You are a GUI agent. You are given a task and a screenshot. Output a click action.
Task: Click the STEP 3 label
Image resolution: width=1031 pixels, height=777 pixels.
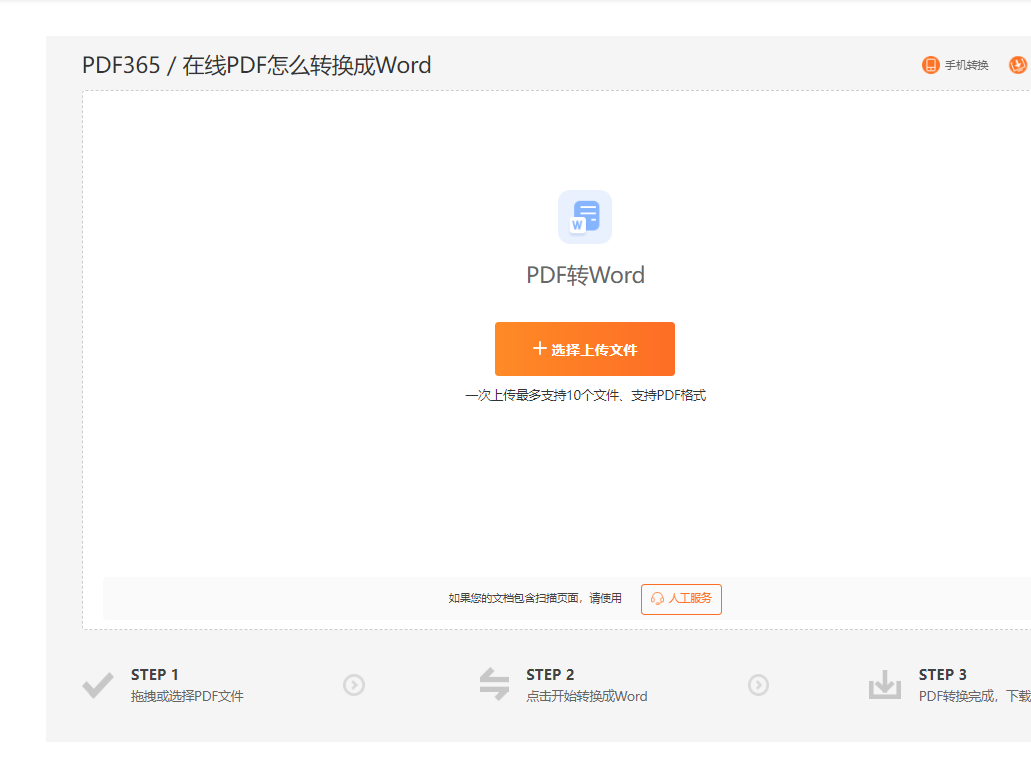(942, 674)
